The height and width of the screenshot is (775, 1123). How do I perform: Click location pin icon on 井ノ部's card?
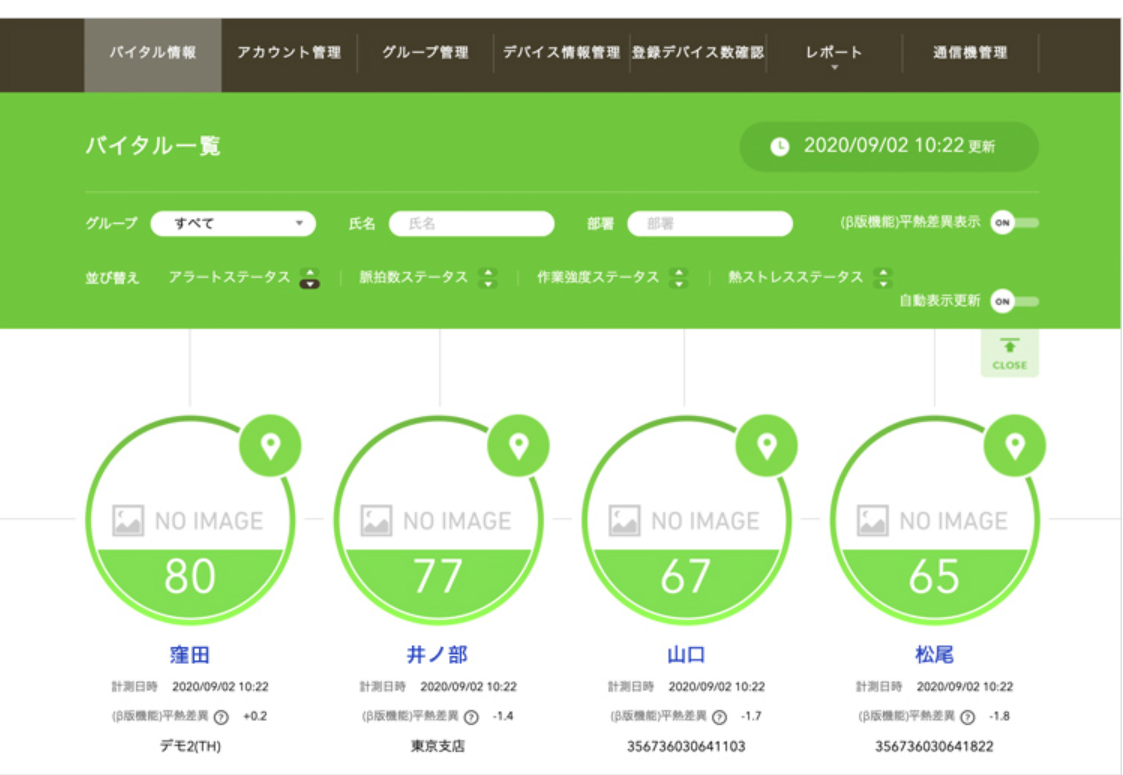pos(518,446)
